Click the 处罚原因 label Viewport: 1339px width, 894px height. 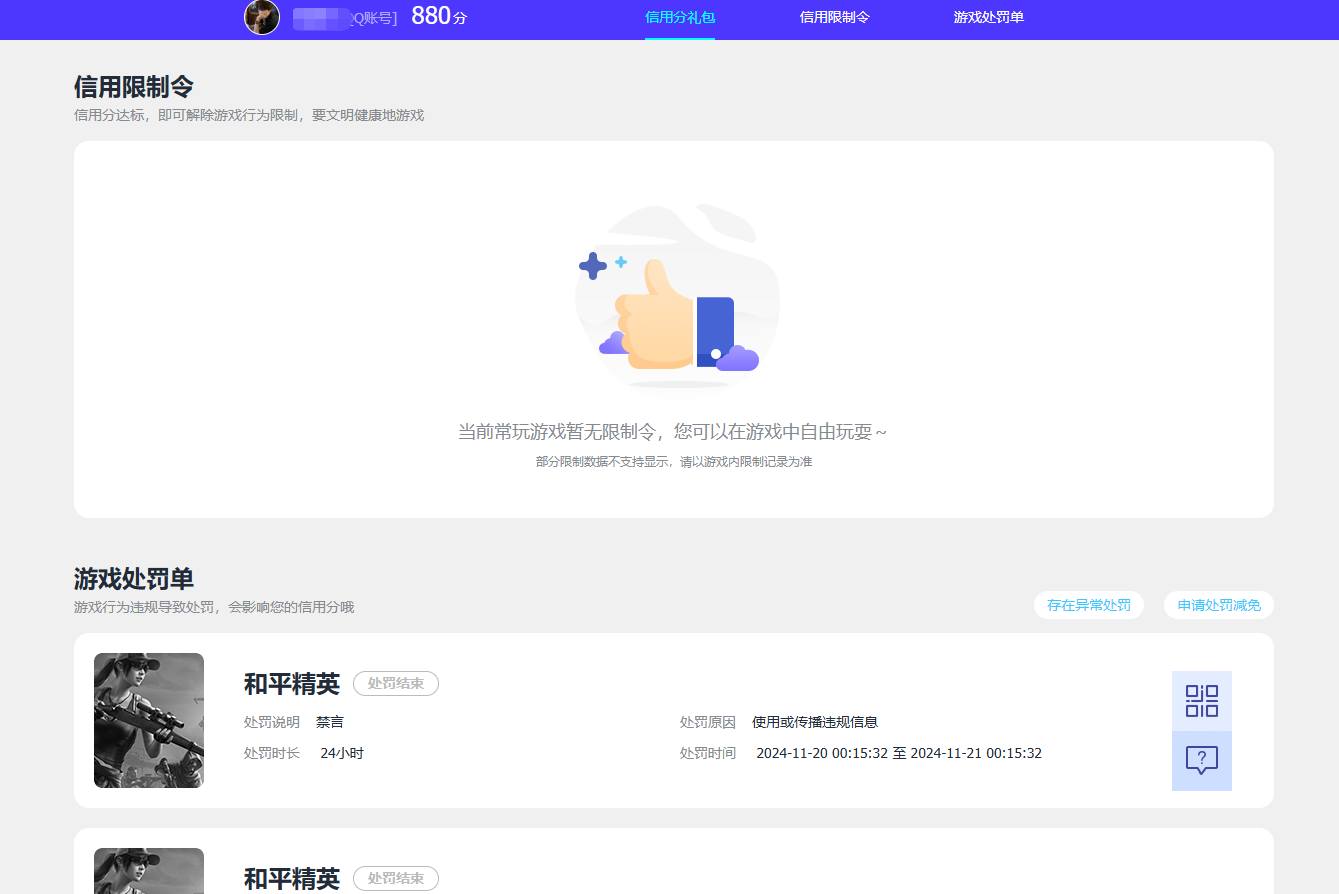[708, 722]
